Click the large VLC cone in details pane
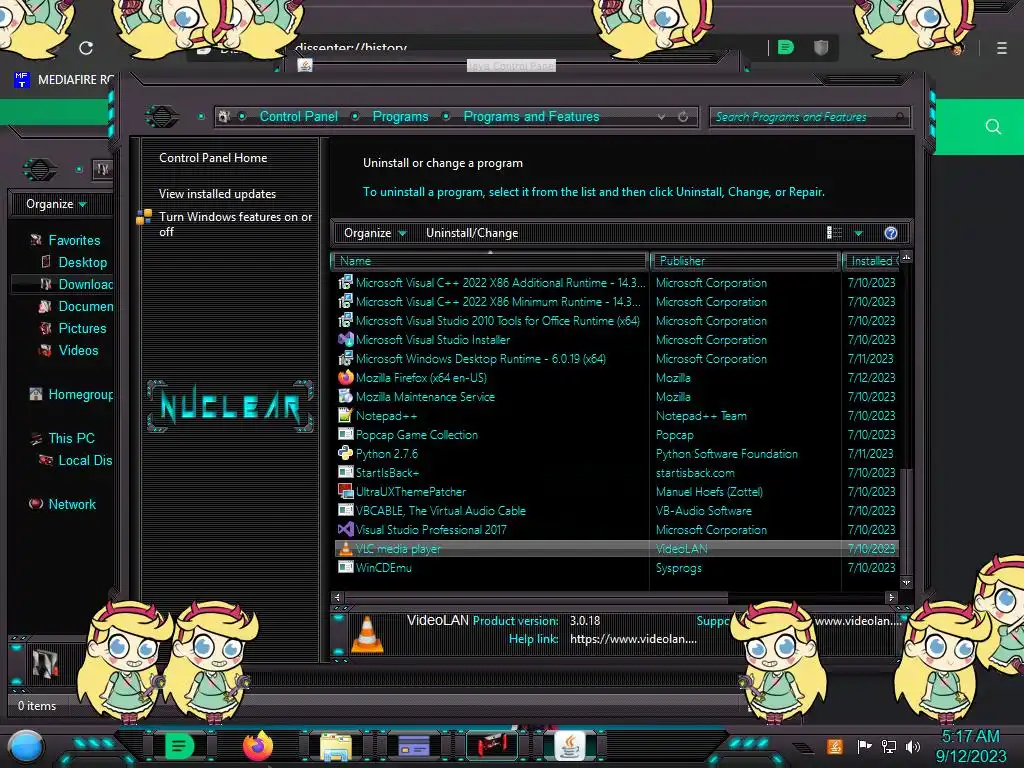 click(367, 633)
